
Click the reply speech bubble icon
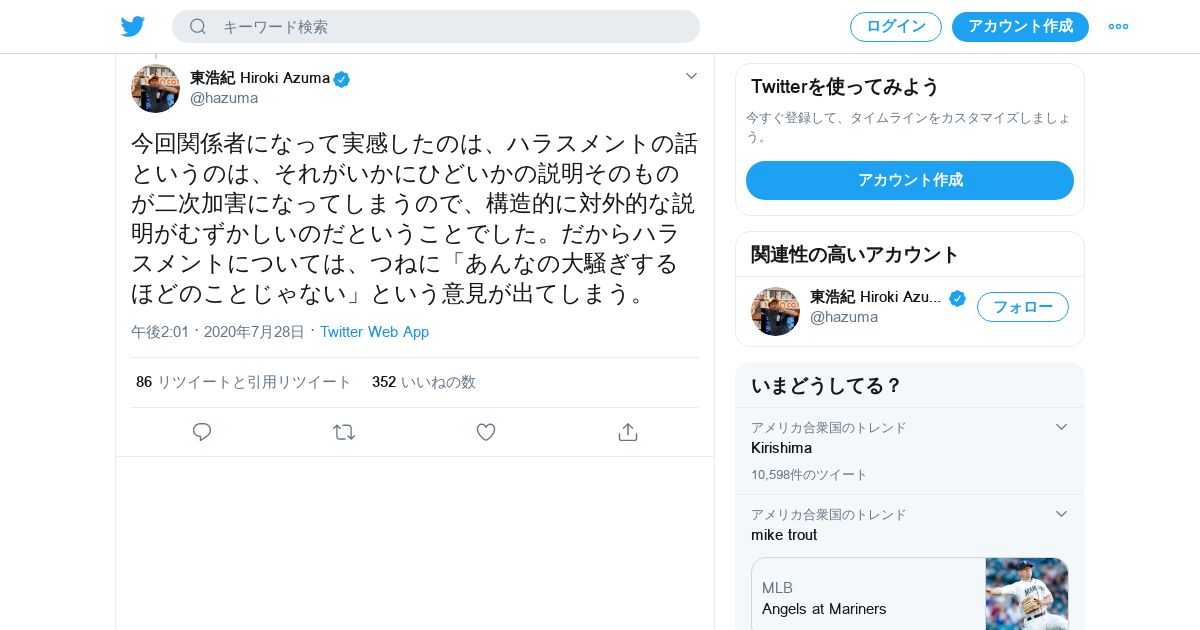click(x=202, y=432)
